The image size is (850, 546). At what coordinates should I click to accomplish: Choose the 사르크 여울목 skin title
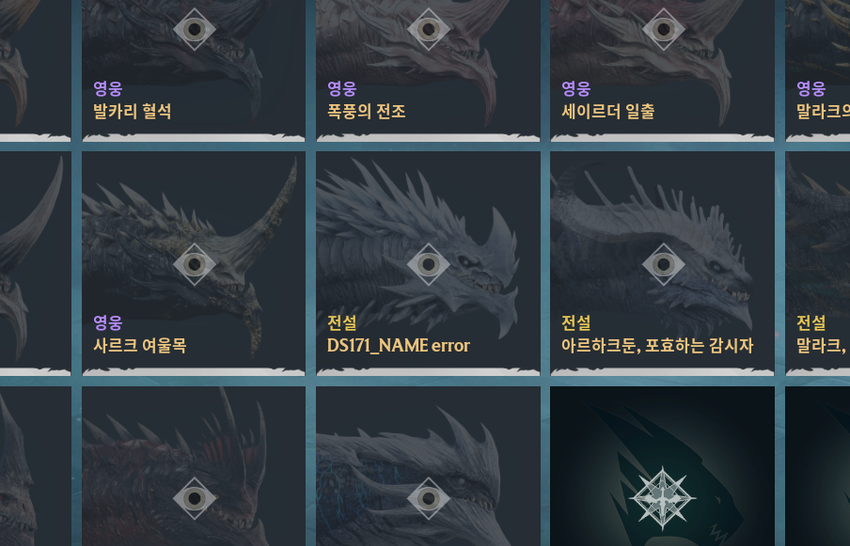pos(140,346)
